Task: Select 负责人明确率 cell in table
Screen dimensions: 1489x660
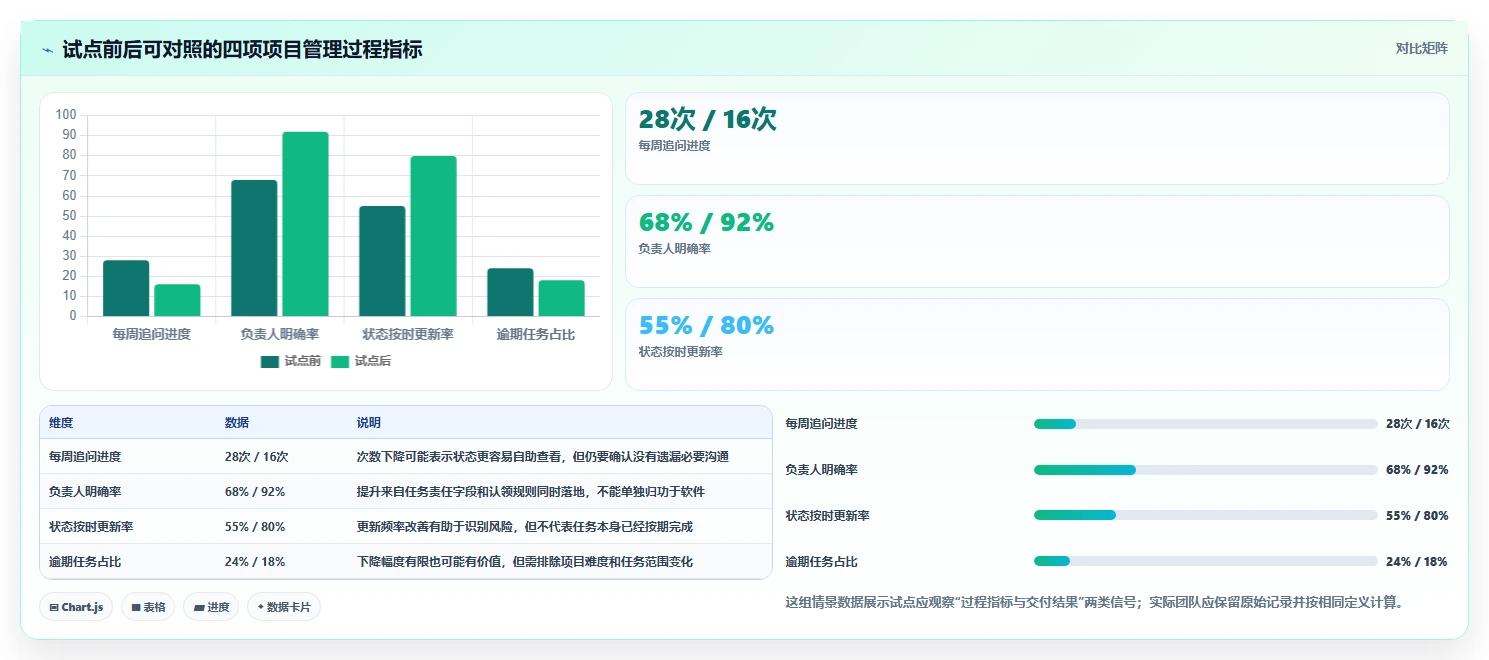Action: [85, 491]
